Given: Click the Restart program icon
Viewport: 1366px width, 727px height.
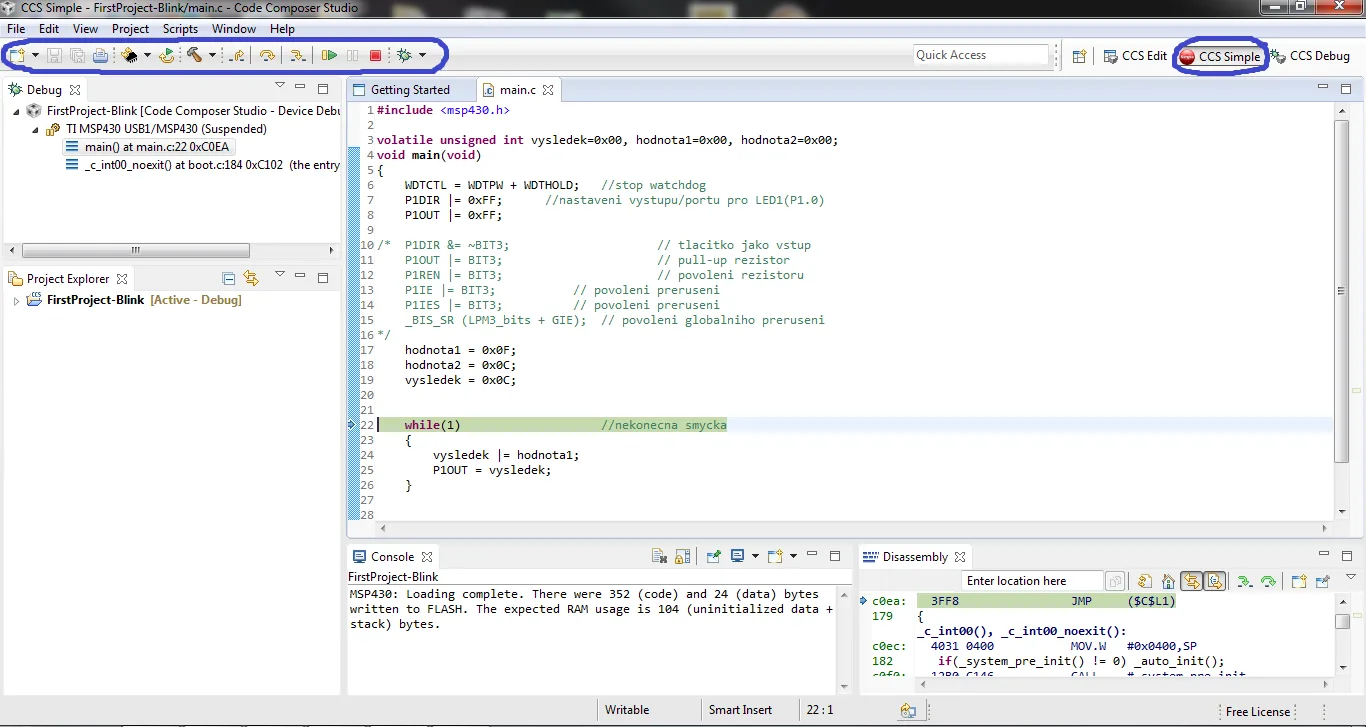Looking at the screenshot, I should pyautogui.click(x=166, y=55).
